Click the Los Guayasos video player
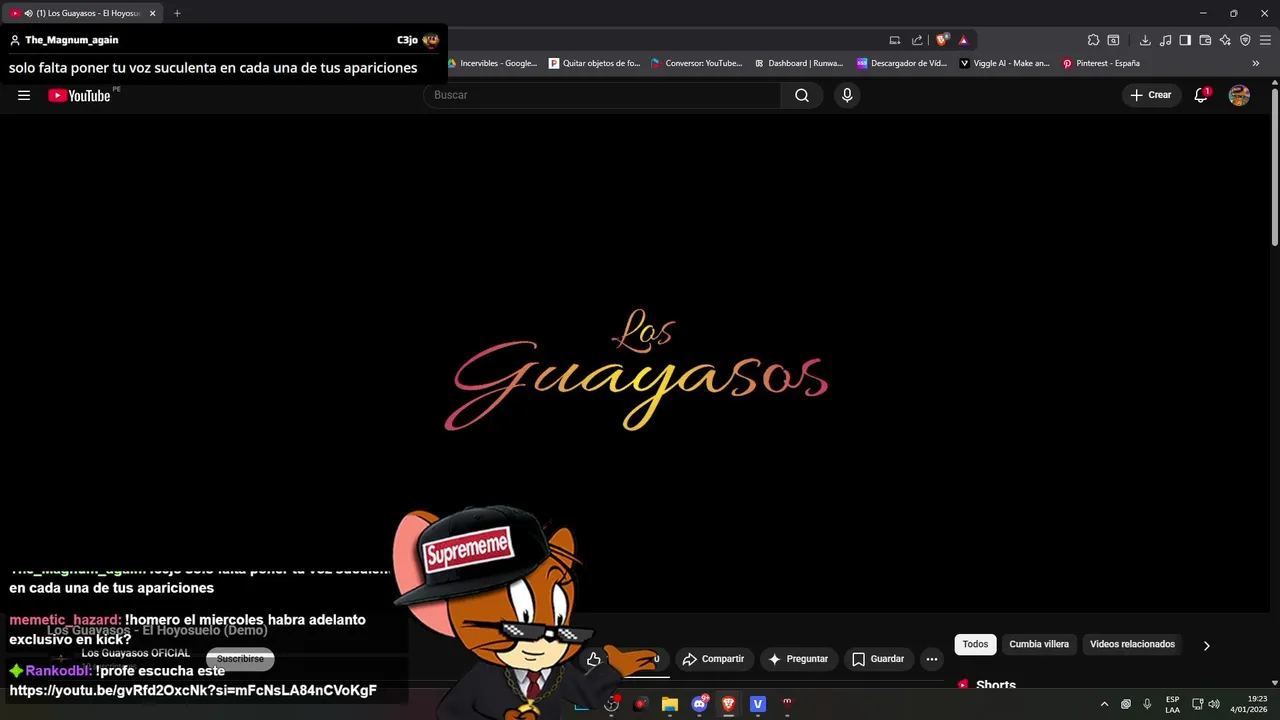This screenshot has height=720, width=1280. tap(636, 362)
